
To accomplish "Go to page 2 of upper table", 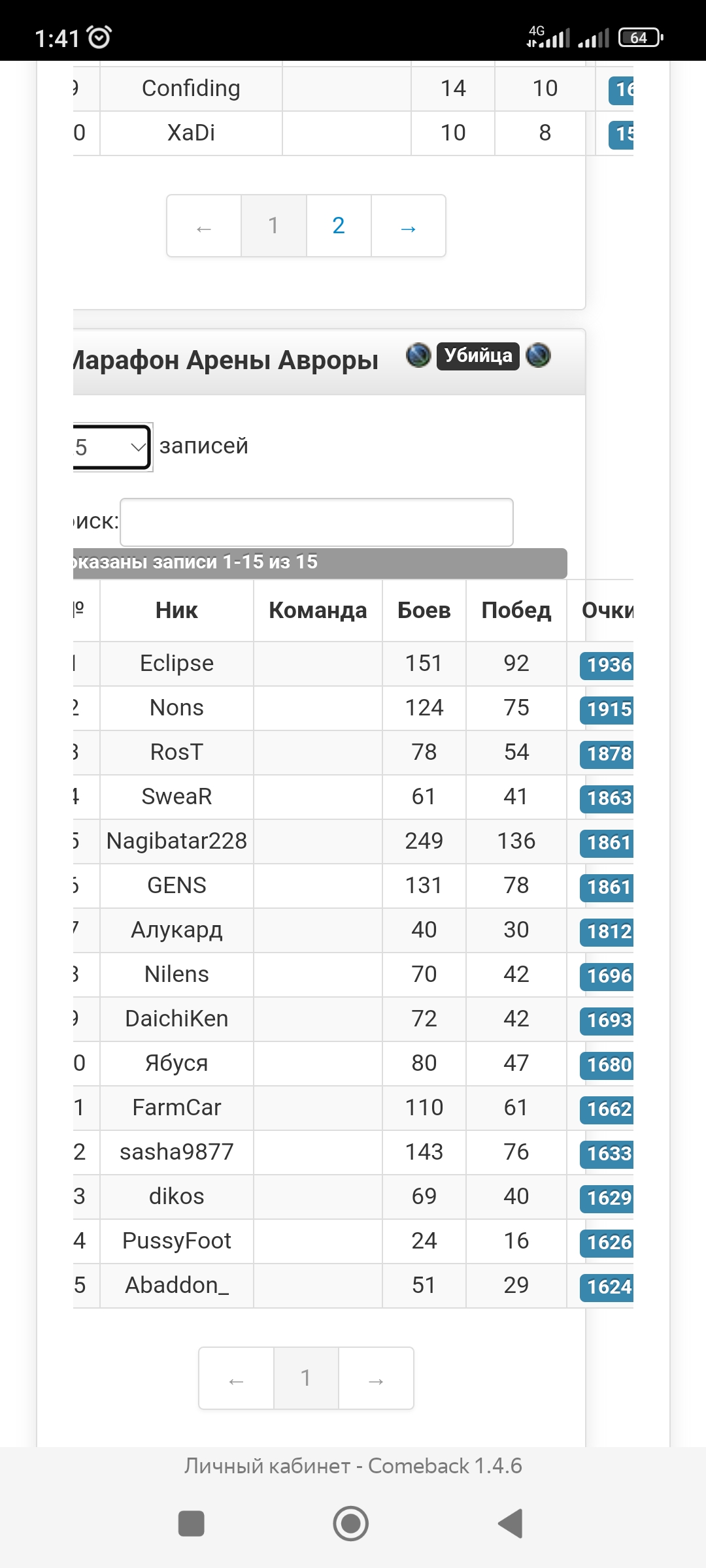I will coord(339,226).
